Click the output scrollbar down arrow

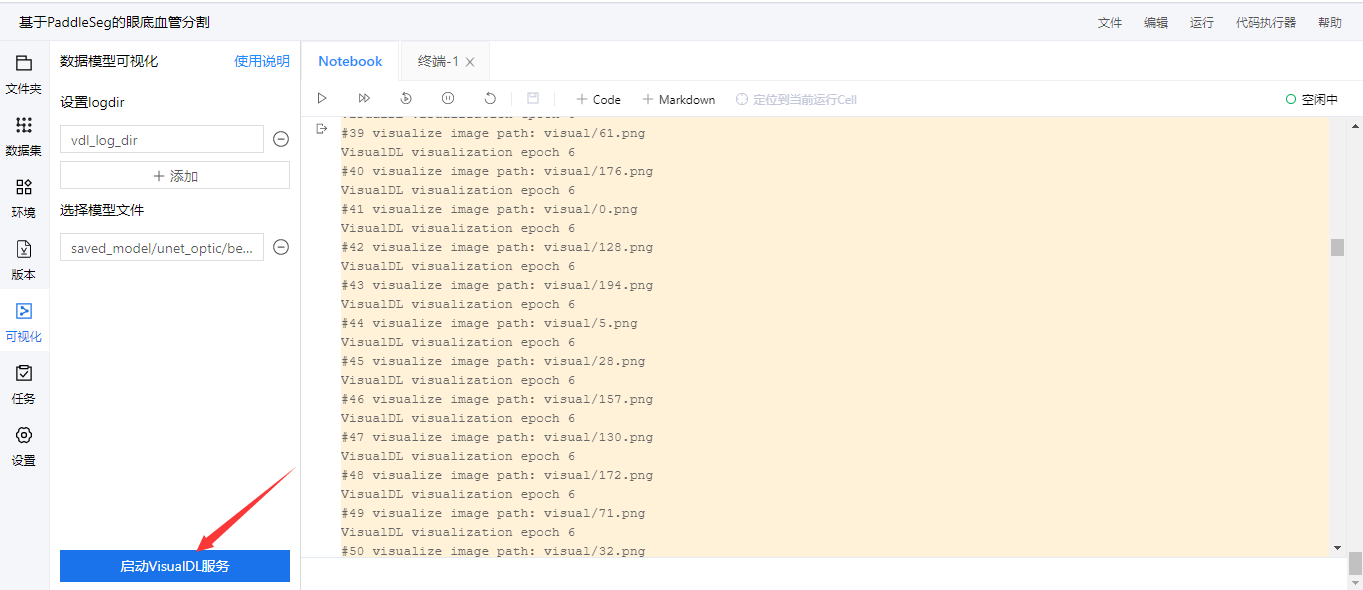(1337, 548)
